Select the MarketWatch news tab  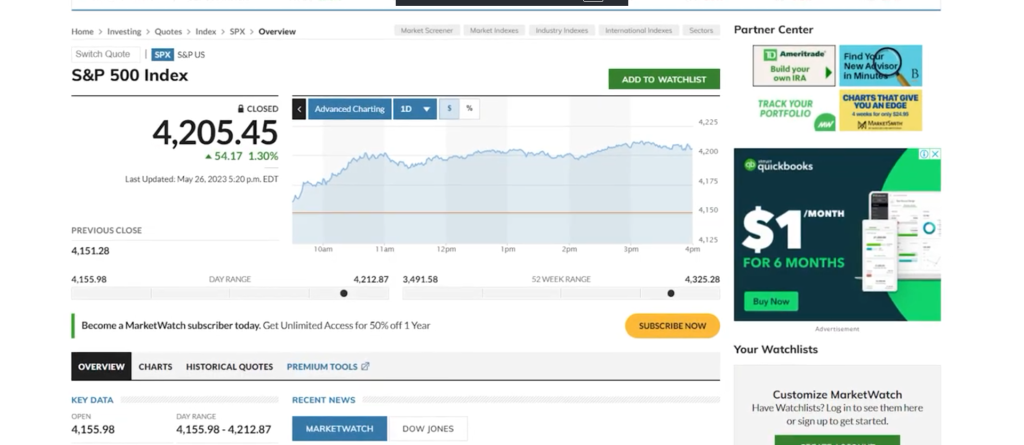340,429
